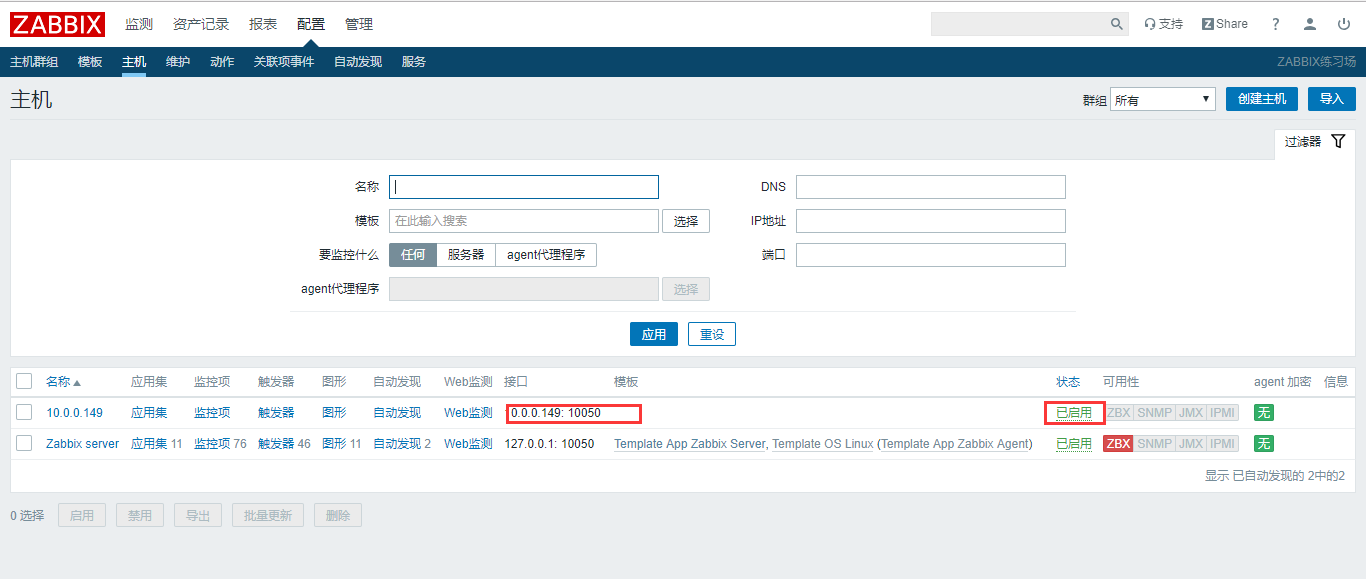Toggle 已启用 status for Zabbix server
Screen dimensions: 1366x579
coord(1074,444)
